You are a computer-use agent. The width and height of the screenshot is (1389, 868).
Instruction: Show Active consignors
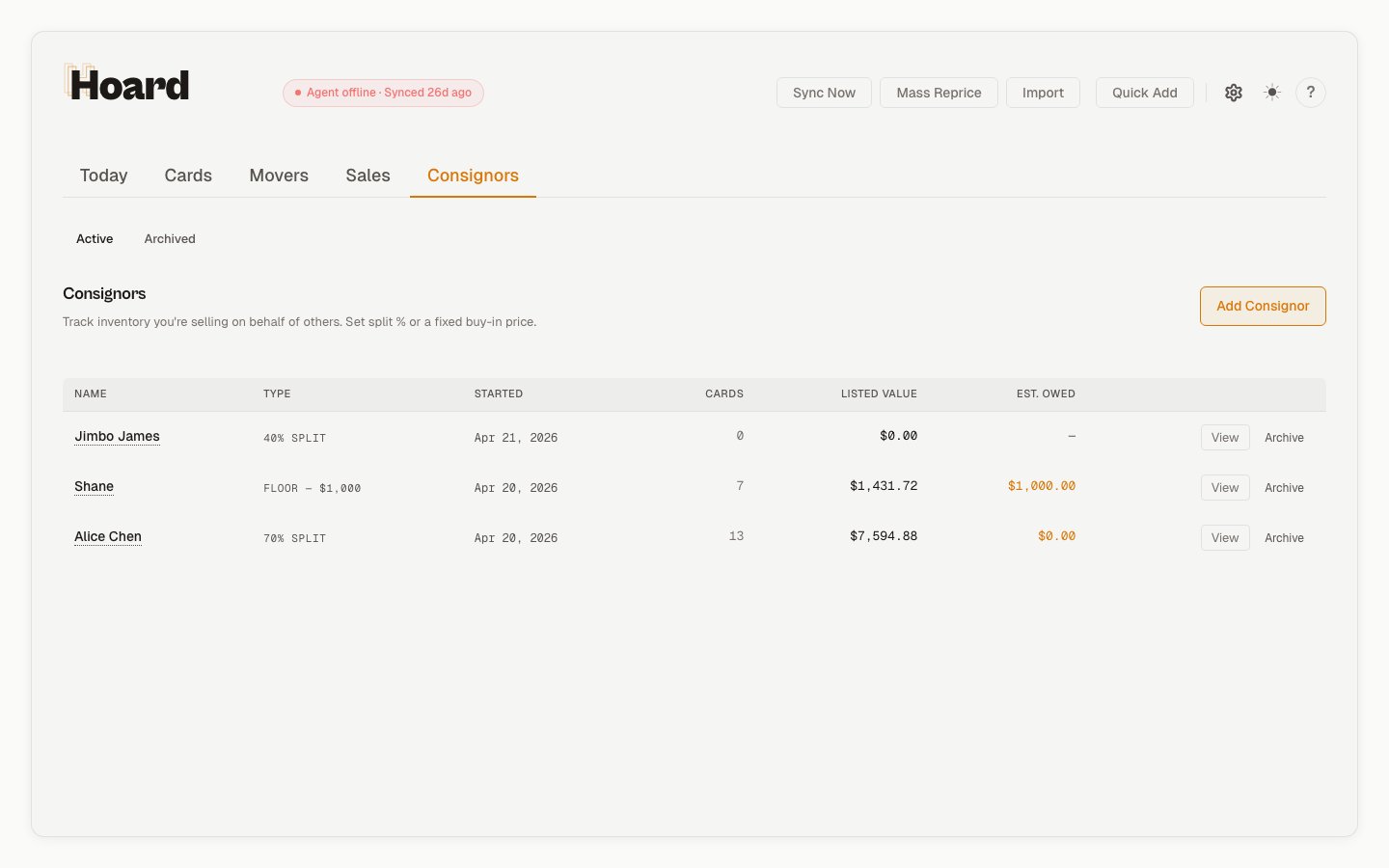pos(95,238)
